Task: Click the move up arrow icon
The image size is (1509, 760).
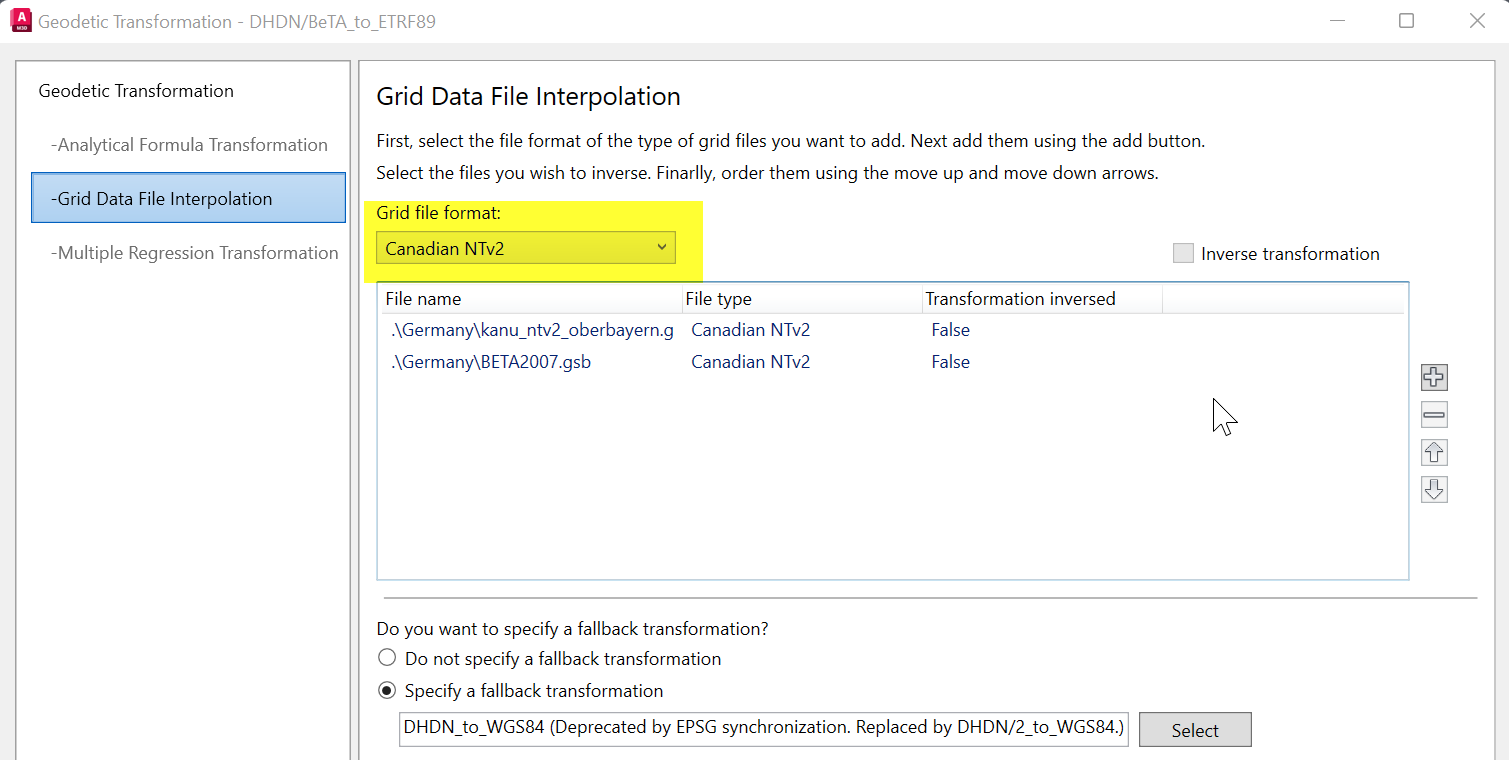Action: (x=1434, y=452)
